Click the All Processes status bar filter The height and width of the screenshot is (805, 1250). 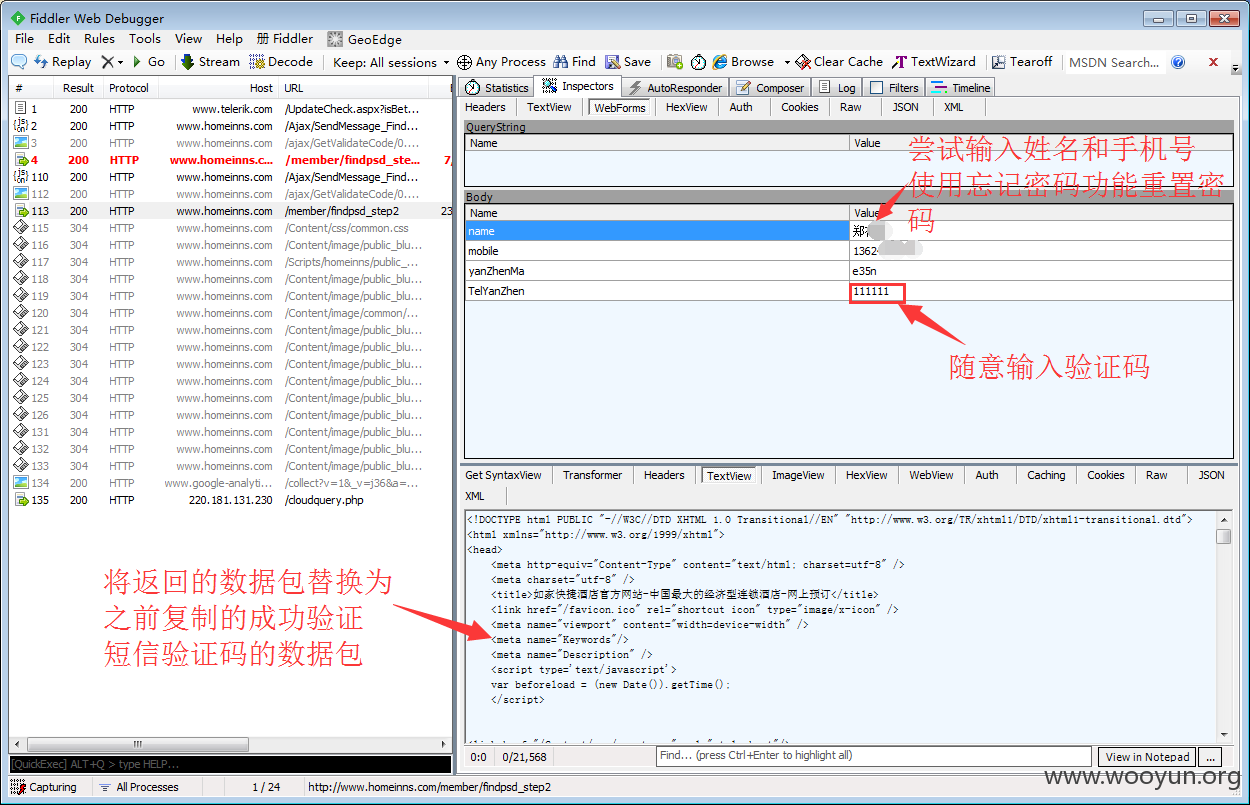pyautogui.click(x=139, y=787)
